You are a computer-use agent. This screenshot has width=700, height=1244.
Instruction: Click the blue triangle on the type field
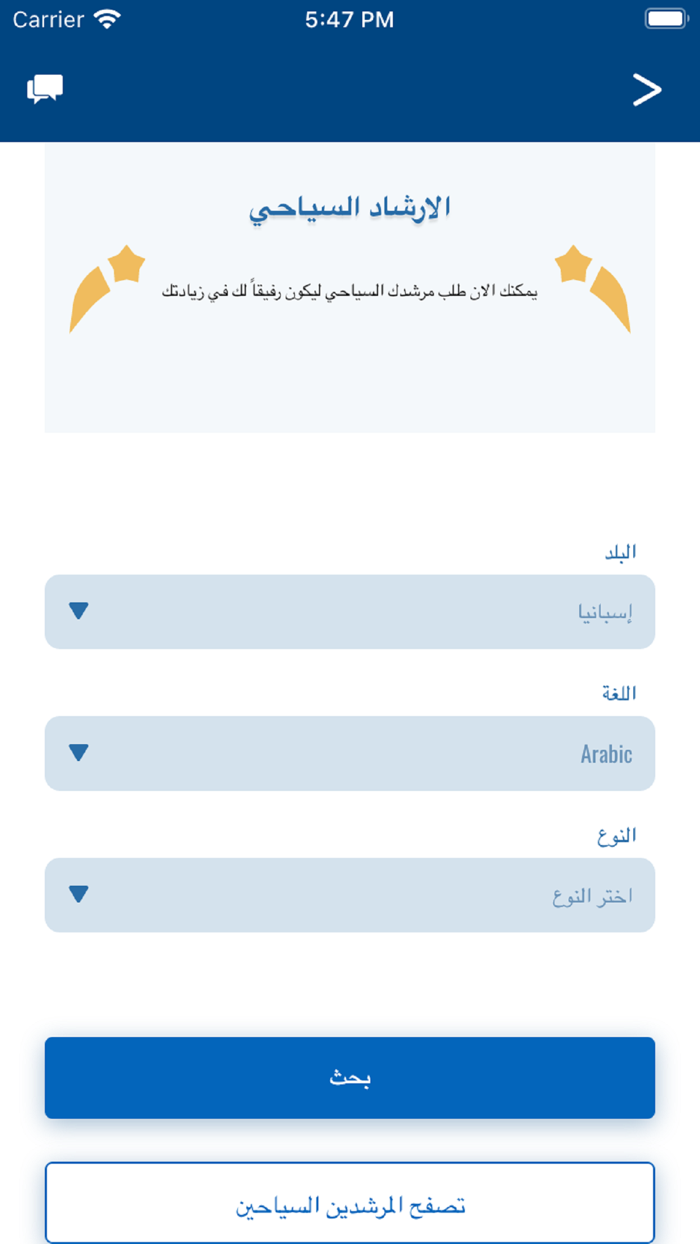pos(78,895)
